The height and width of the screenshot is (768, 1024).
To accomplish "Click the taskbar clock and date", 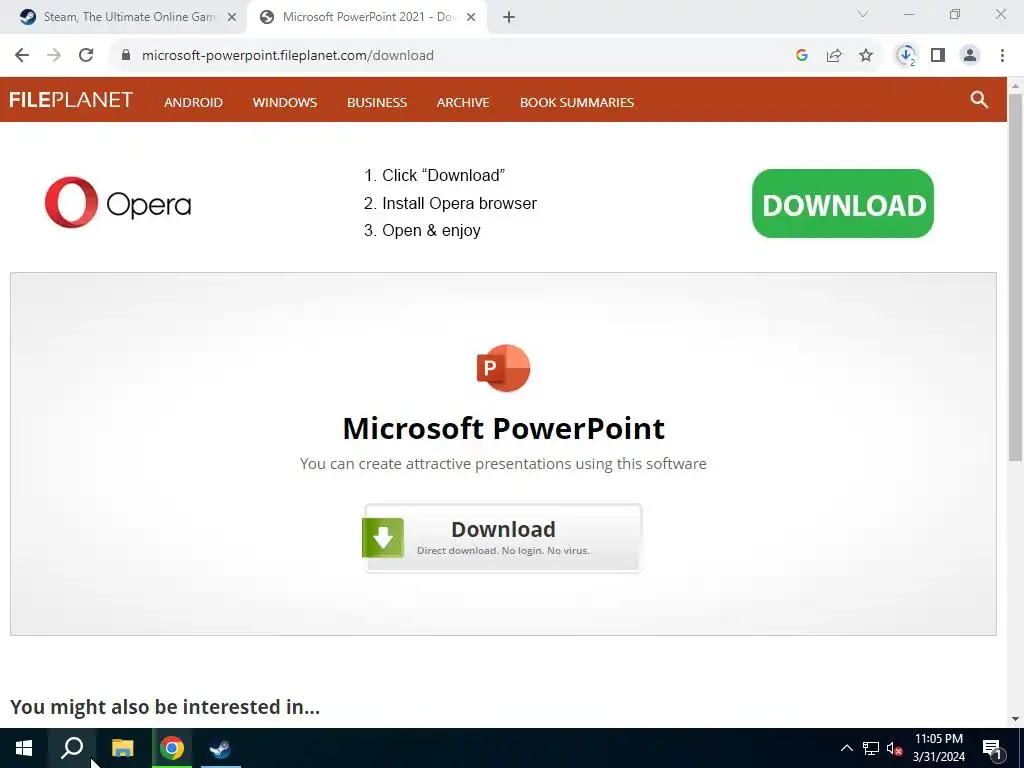I will coord(938,748).
